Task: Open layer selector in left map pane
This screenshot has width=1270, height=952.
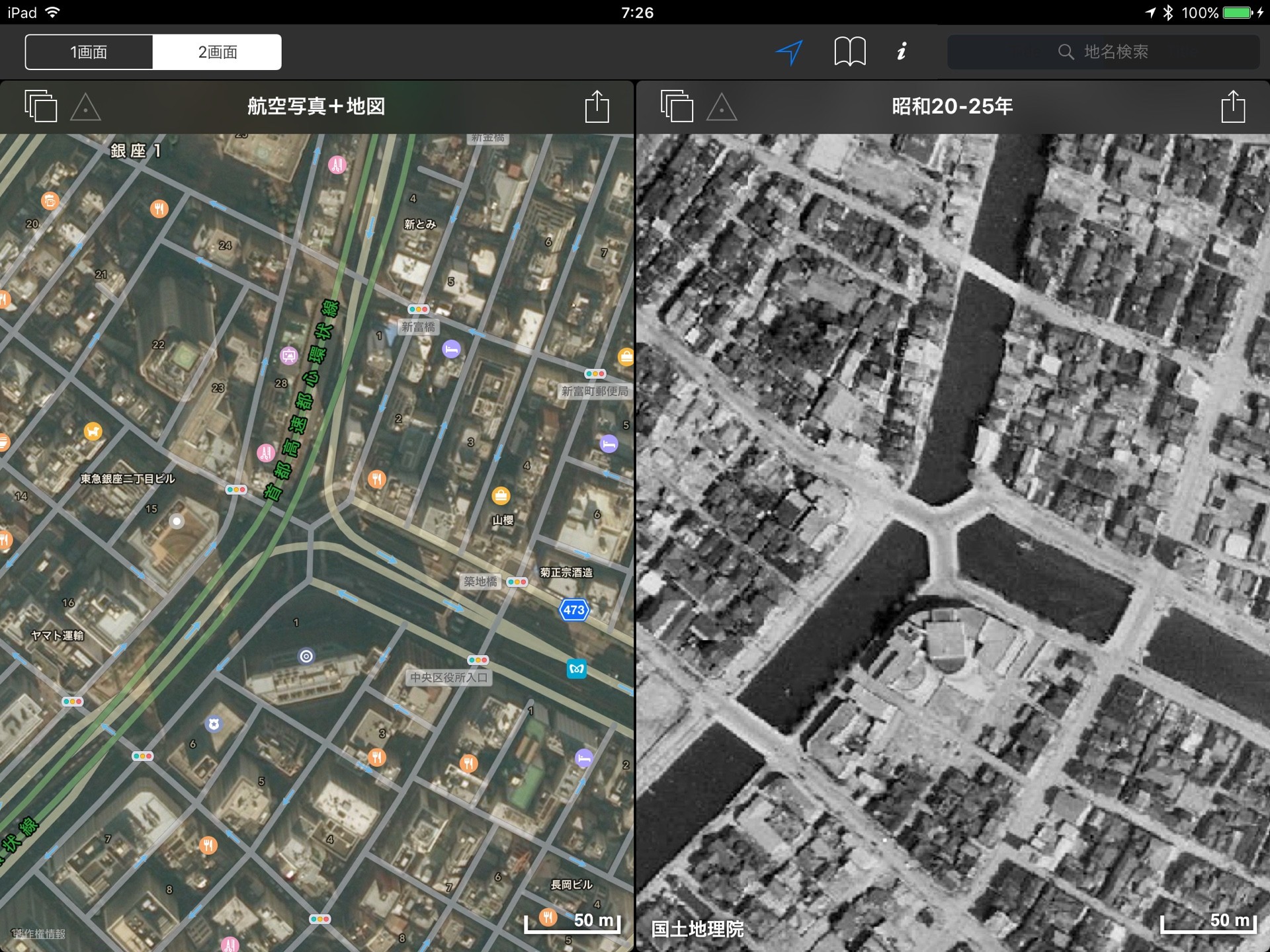Action: [x=41, y=106]
